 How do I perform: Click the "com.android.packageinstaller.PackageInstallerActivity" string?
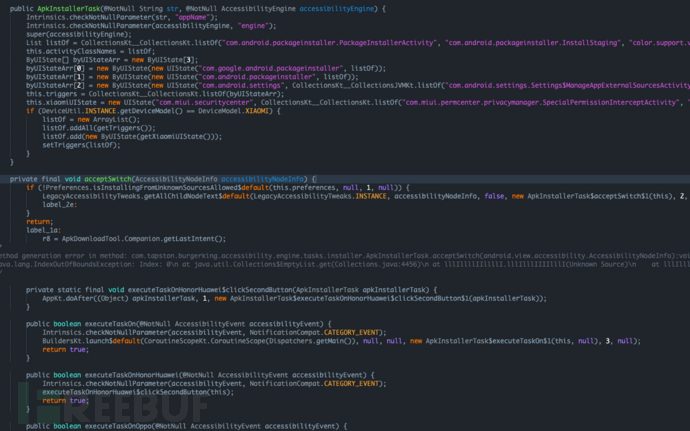click(x=330, y=43)
